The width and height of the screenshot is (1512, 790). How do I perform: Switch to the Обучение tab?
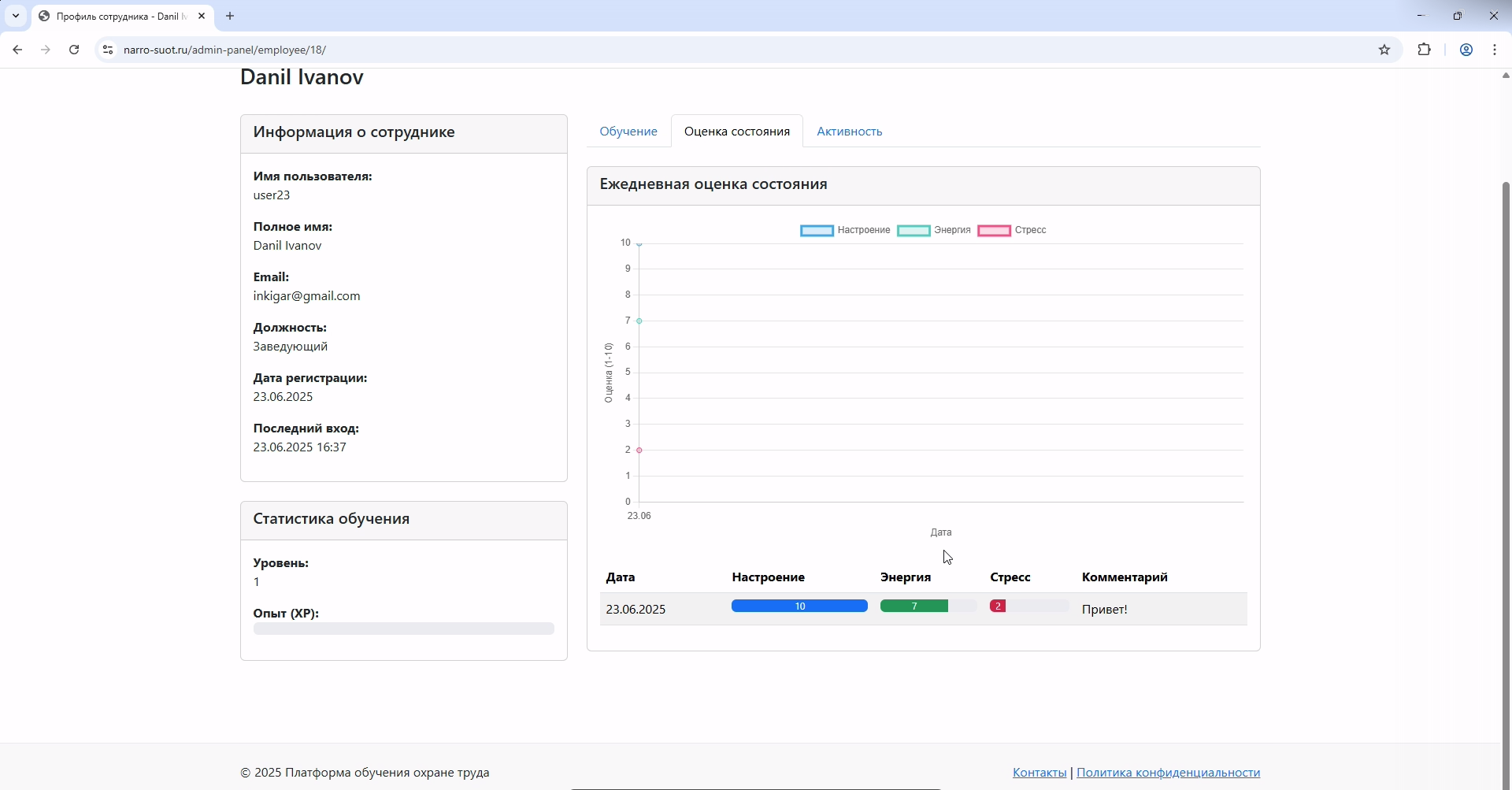point(628,132)
